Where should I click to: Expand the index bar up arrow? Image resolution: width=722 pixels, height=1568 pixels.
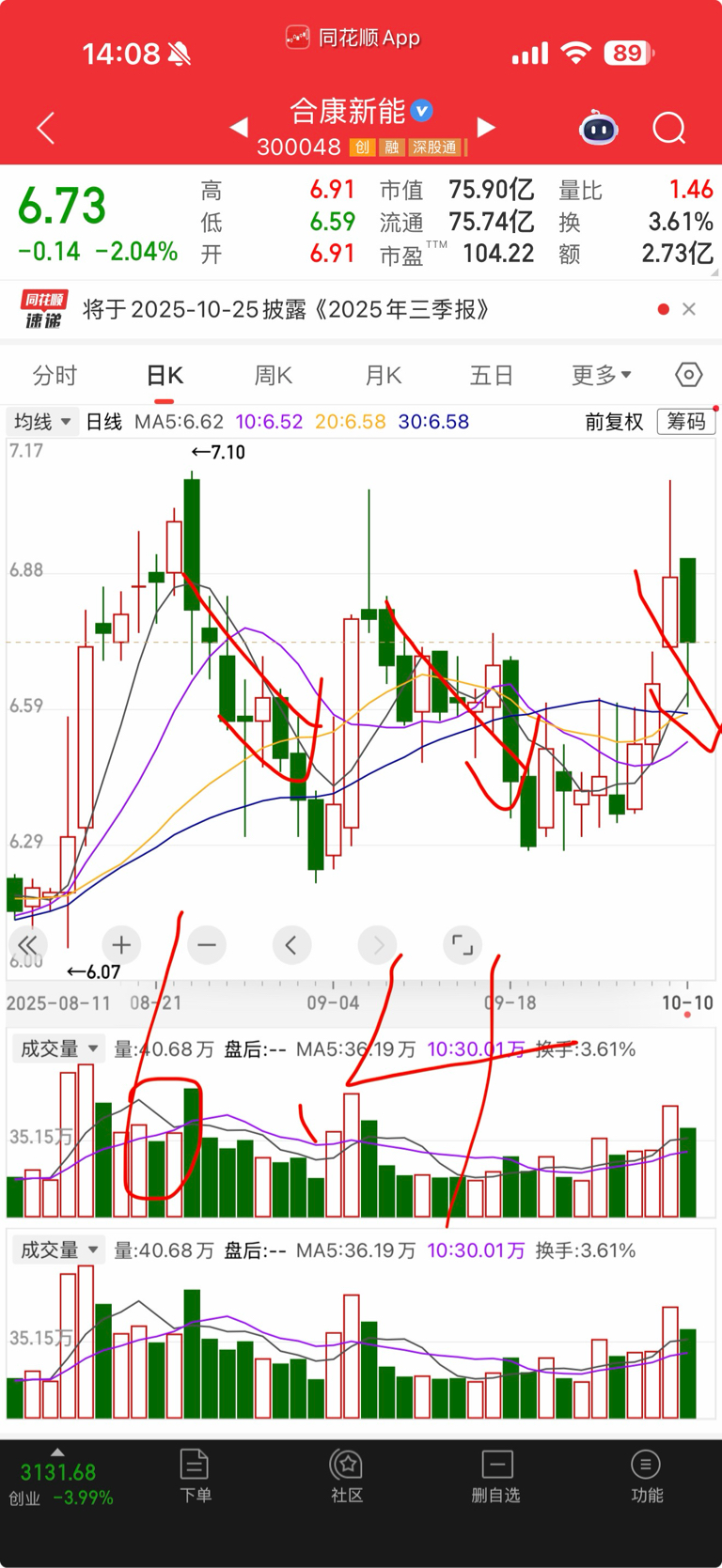pos(57,1452)
